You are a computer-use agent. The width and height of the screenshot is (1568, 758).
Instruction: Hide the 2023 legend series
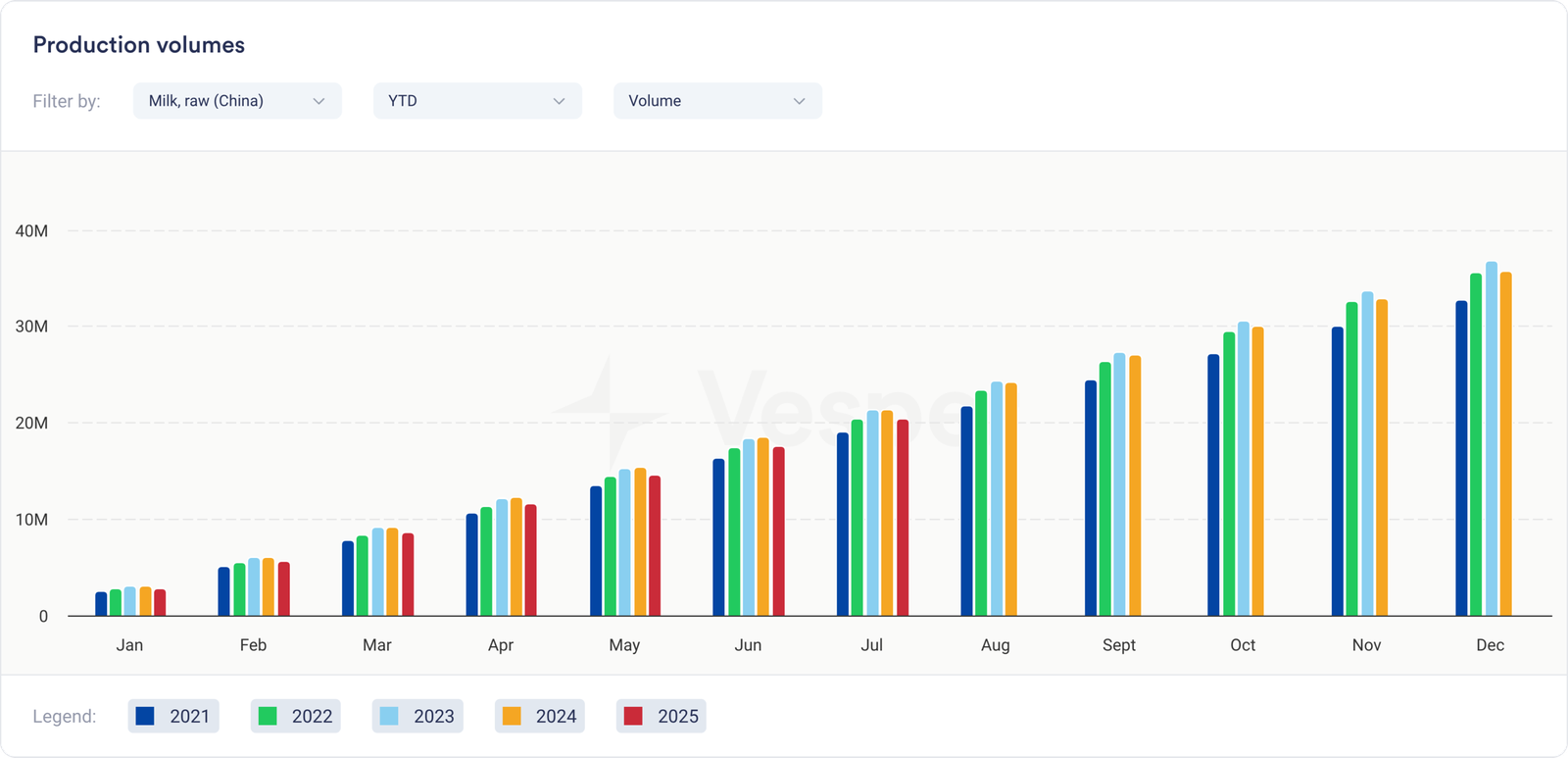click(417, 716)
